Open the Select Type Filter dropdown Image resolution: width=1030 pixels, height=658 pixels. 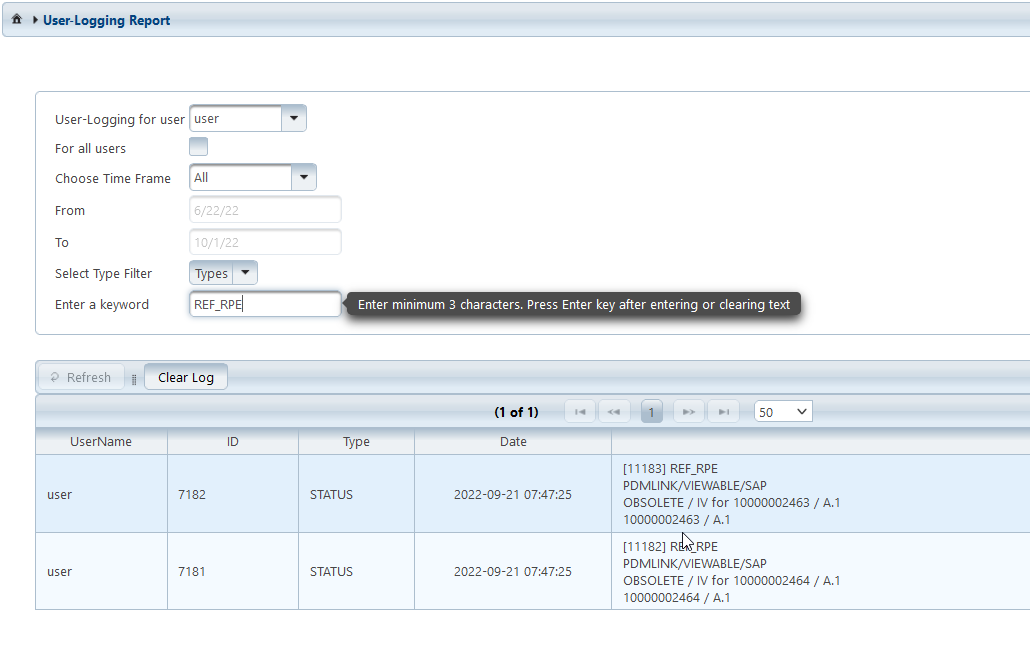pyautogui.click(x=245, y=273)
